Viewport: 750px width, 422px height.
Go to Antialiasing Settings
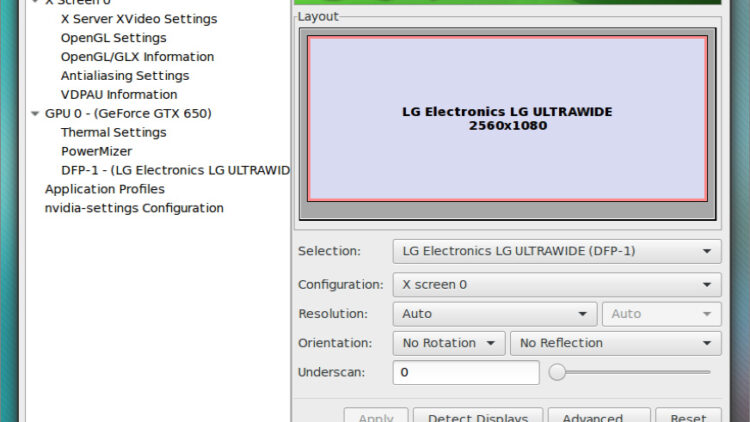tap(124, 76)
